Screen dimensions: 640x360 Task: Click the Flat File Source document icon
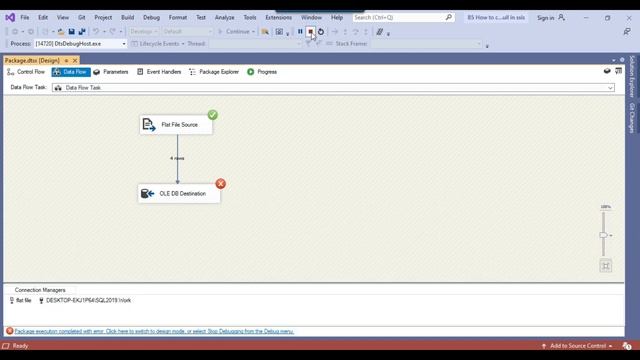(x=149, y=124)
